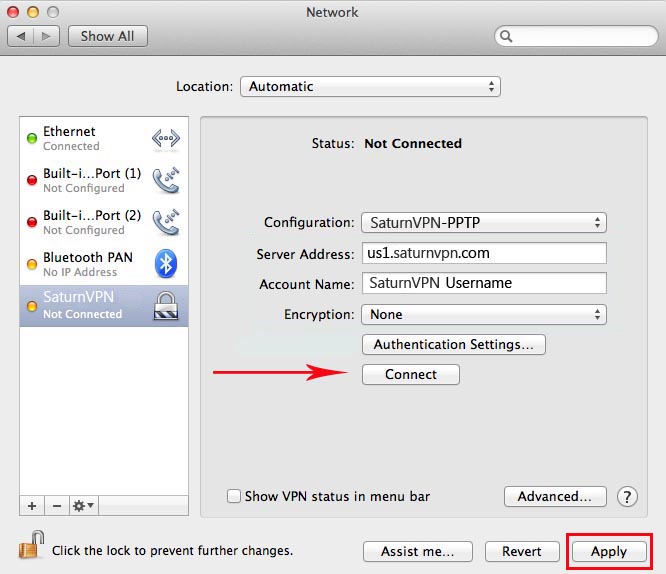The height and width of the screenshot is (574, 666).
Task: Focus the search field in the toolbar
Action: (x=576, y=37)
